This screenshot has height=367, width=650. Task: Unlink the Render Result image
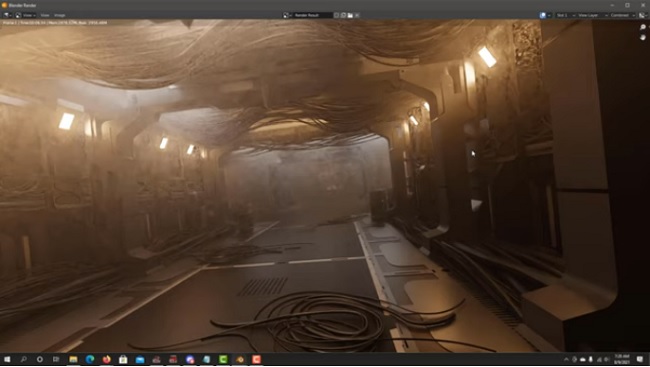click(357, 15)
